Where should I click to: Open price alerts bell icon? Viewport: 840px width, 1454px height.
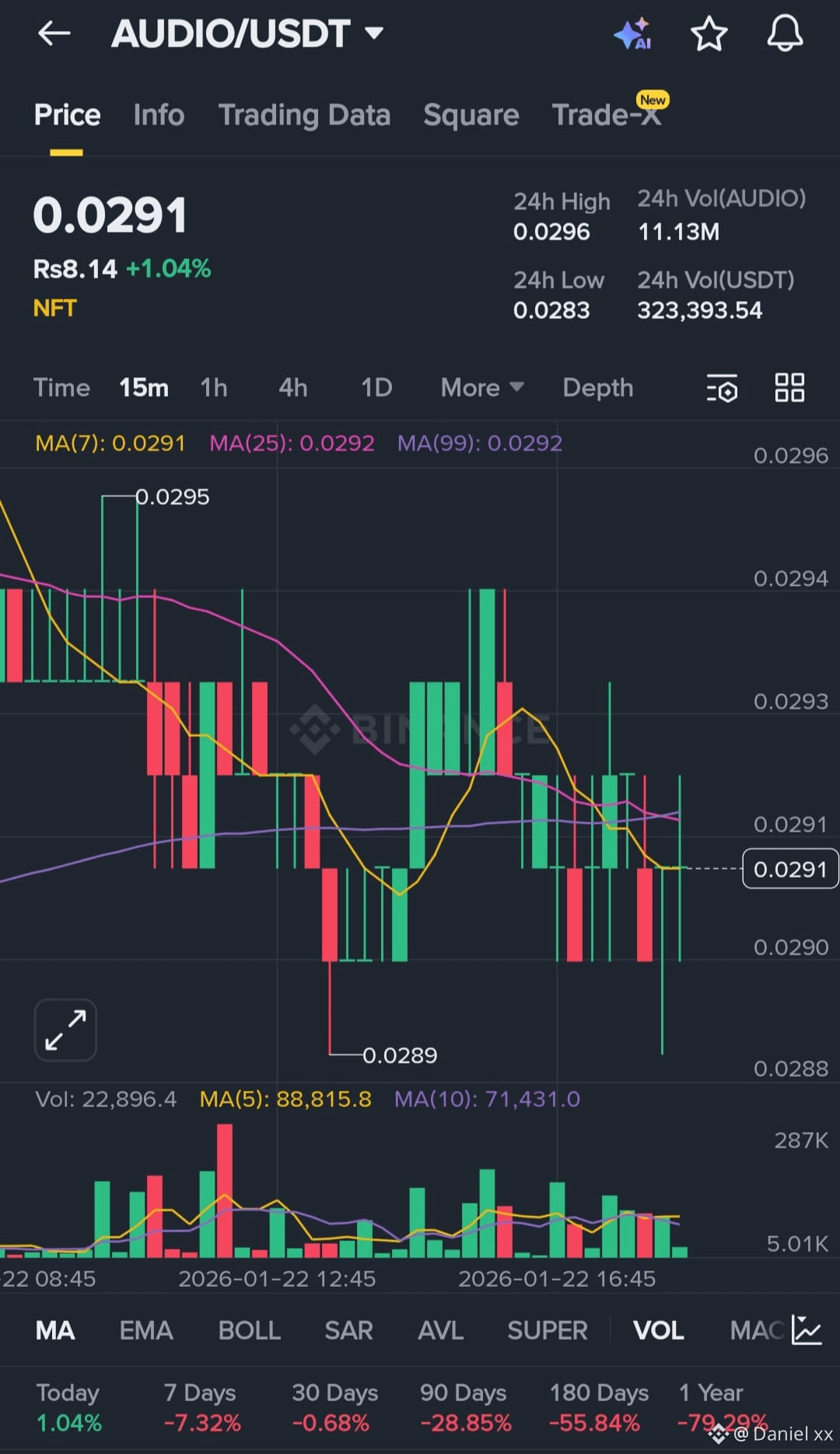coord(785,33)
